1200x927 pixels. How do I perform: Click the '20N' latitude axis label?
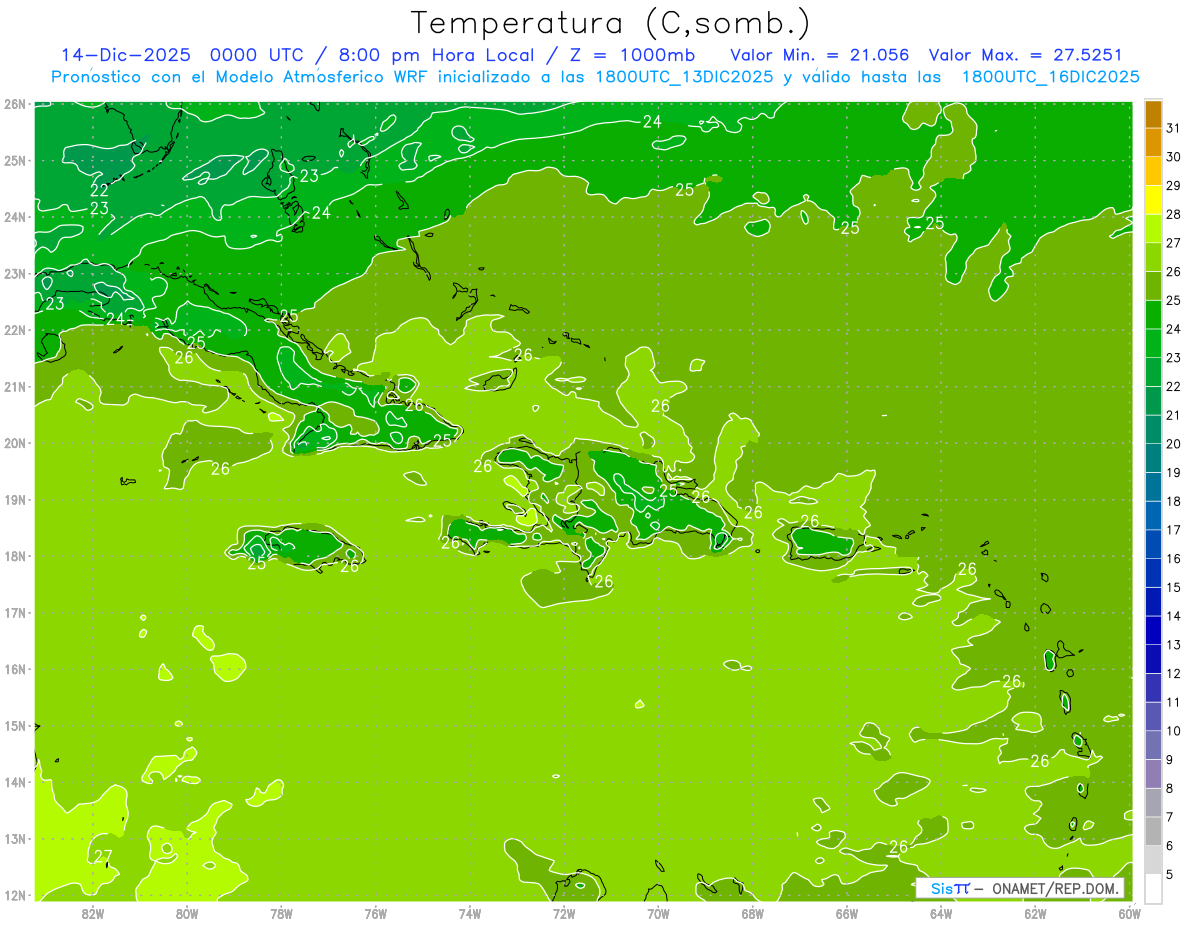point(14,443)
